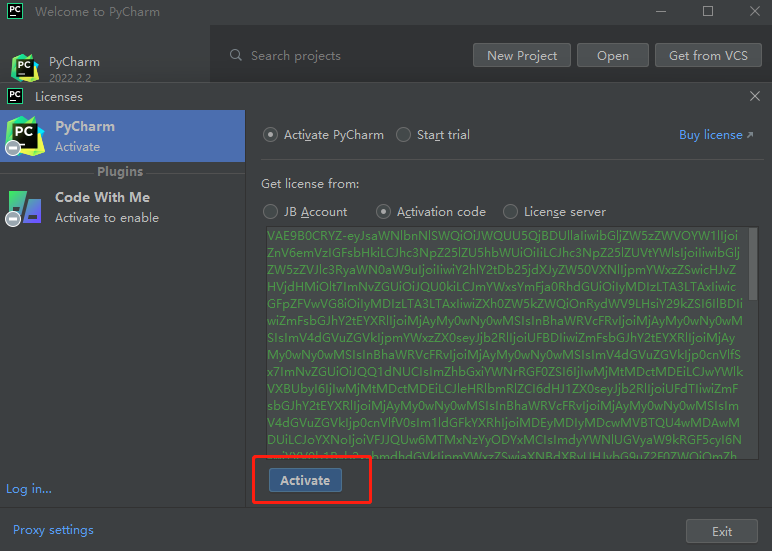Click the New Project button
This screenshot has width=772, height=551.
point(521,56)
